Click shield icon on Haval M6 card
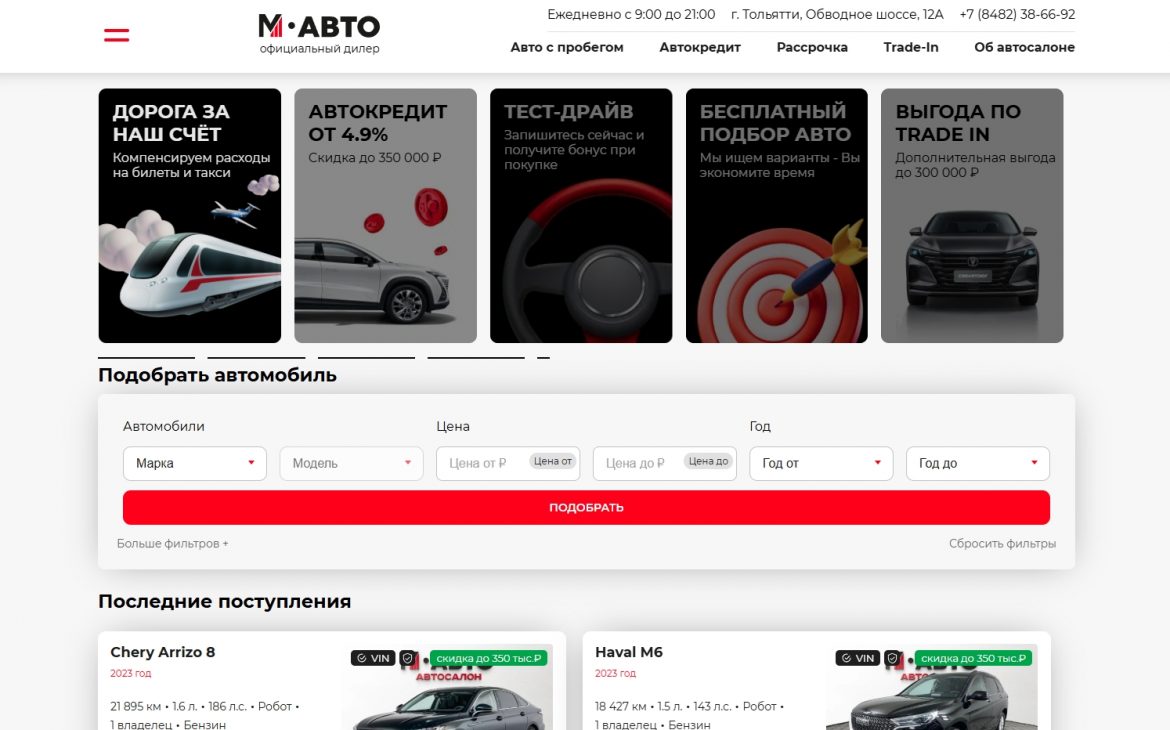1170x730 pixels. pos(892,658)
